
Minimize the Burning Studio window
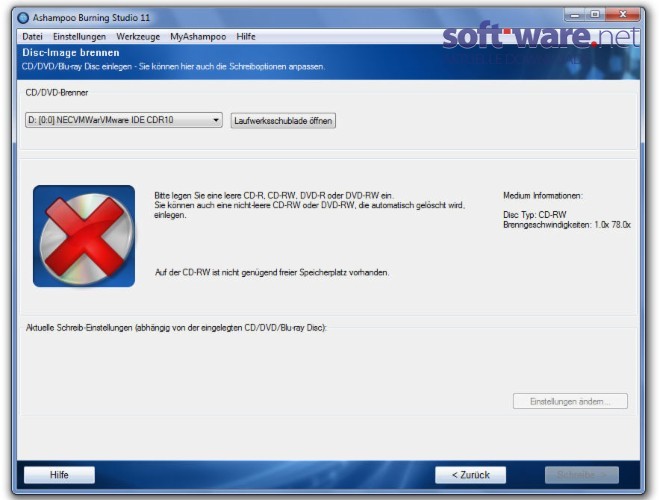(x=575, y=15)
